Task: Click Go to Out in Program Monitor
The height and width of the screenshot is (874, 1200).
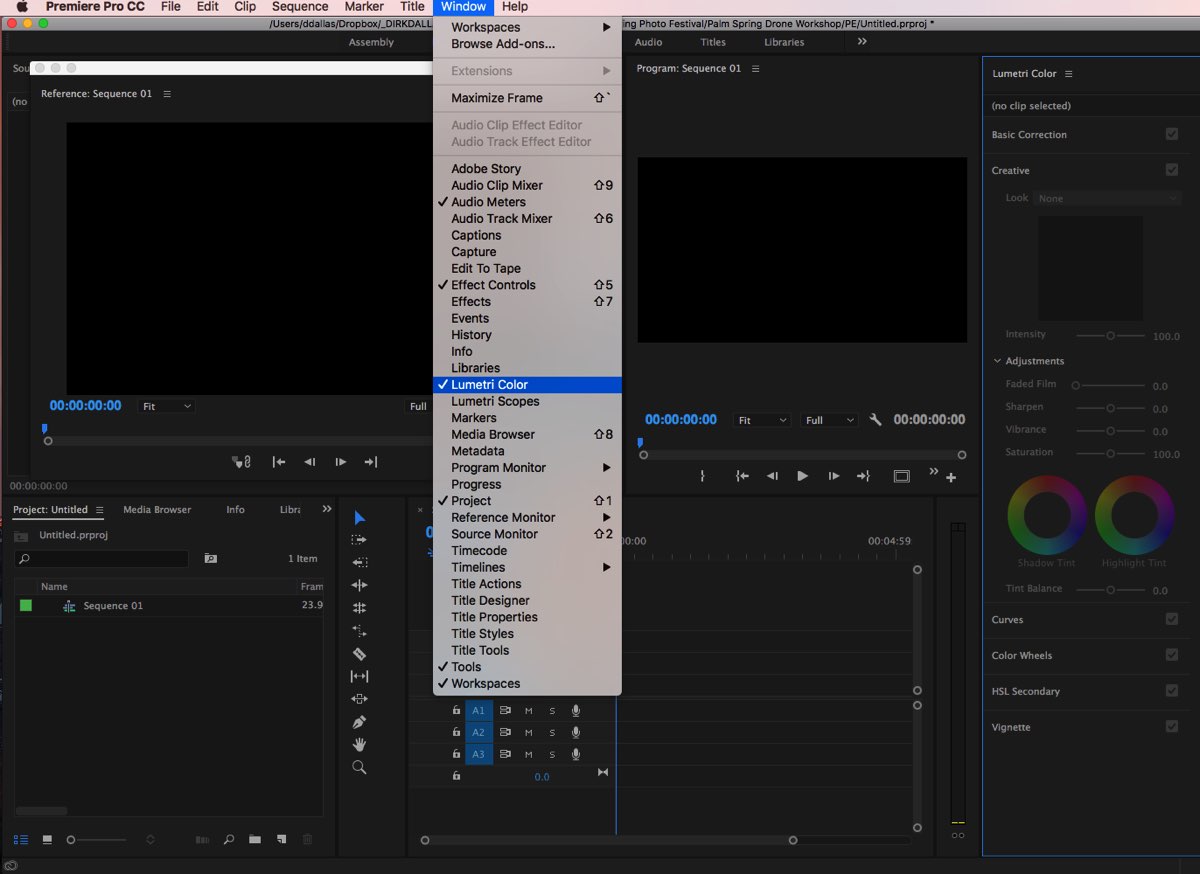Action: point(863,477)
